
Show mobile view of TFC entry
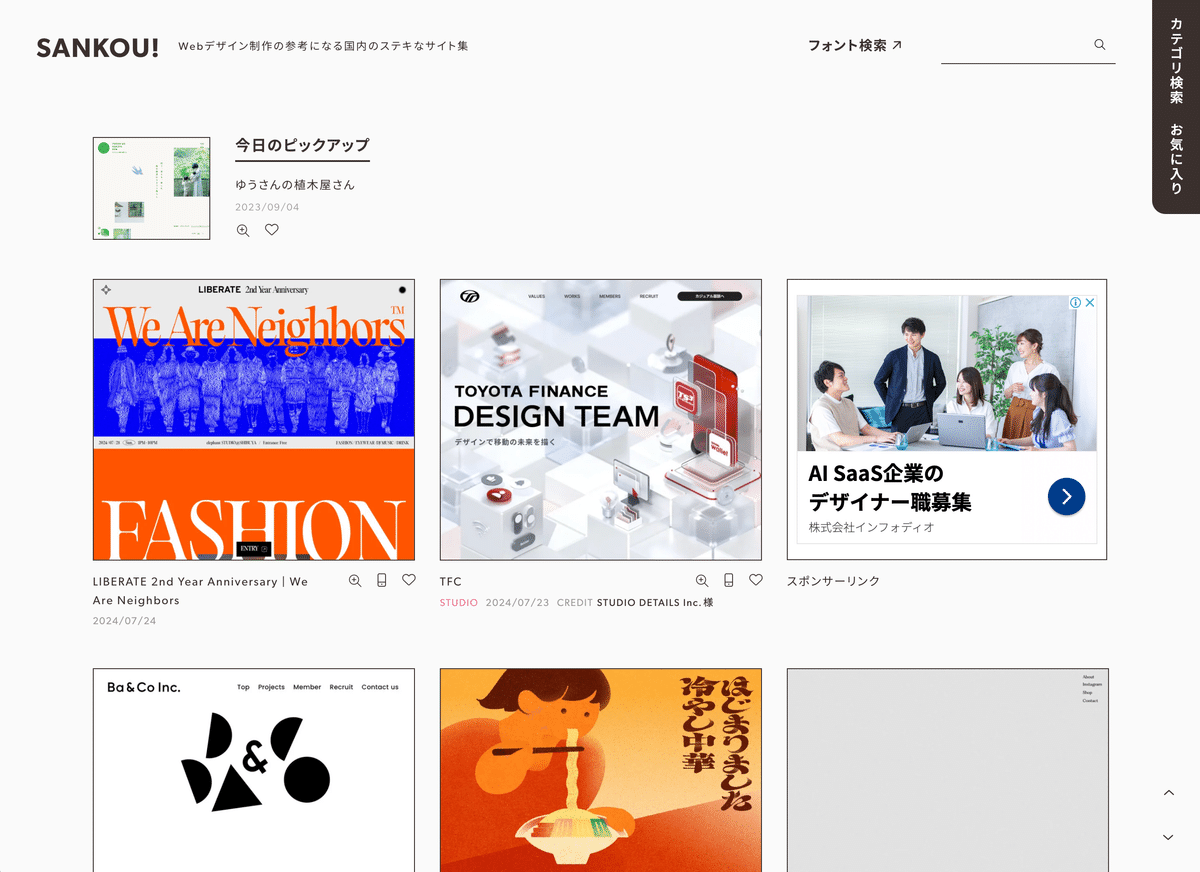pos(729,580)
